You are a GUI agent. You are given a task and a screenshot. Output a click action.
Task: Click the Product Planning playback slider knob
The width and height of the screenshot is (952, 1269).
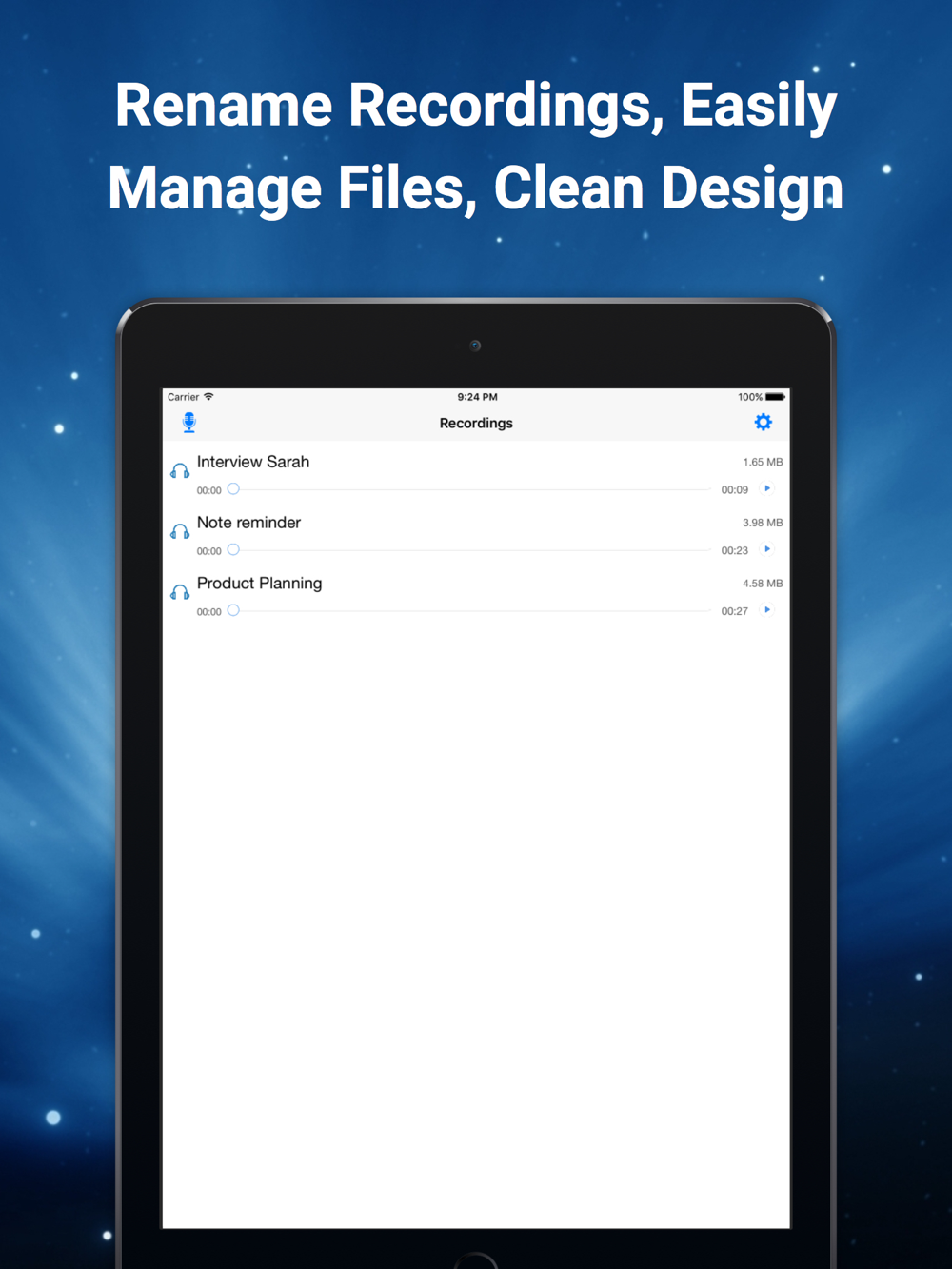(233, 610)
